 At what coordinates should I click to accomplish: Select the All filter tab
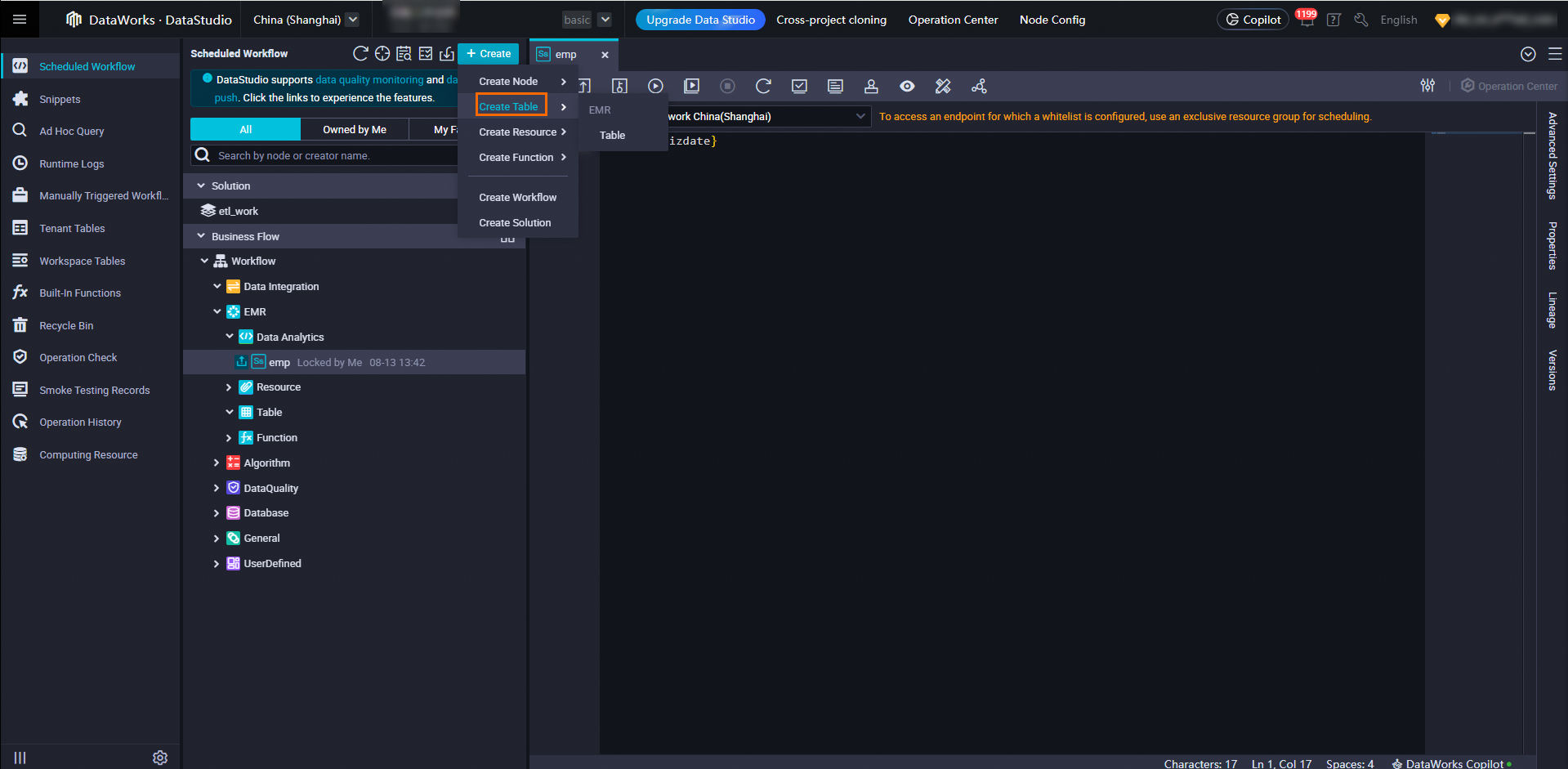245,129
